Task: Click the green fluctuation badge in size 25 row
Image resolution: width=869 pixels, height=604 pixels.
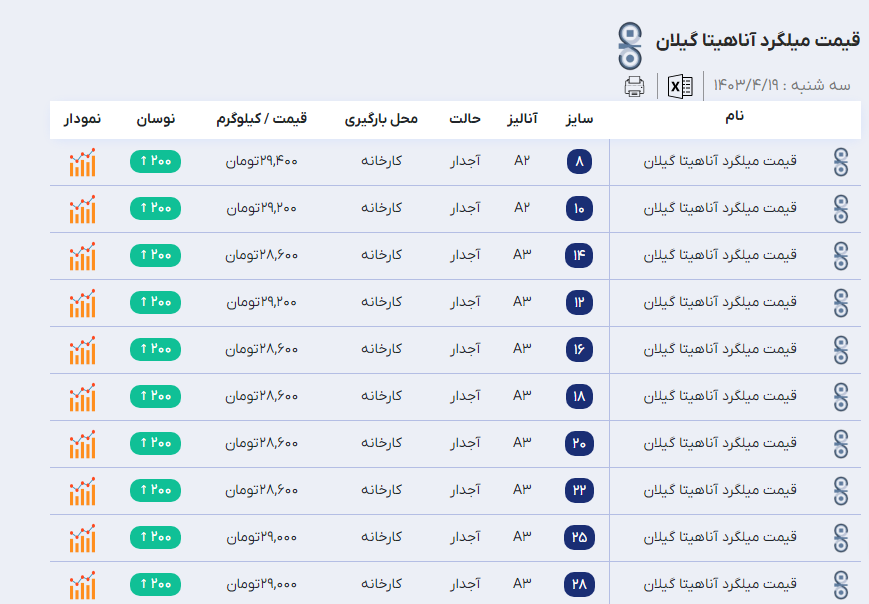Action: point(155,537)
